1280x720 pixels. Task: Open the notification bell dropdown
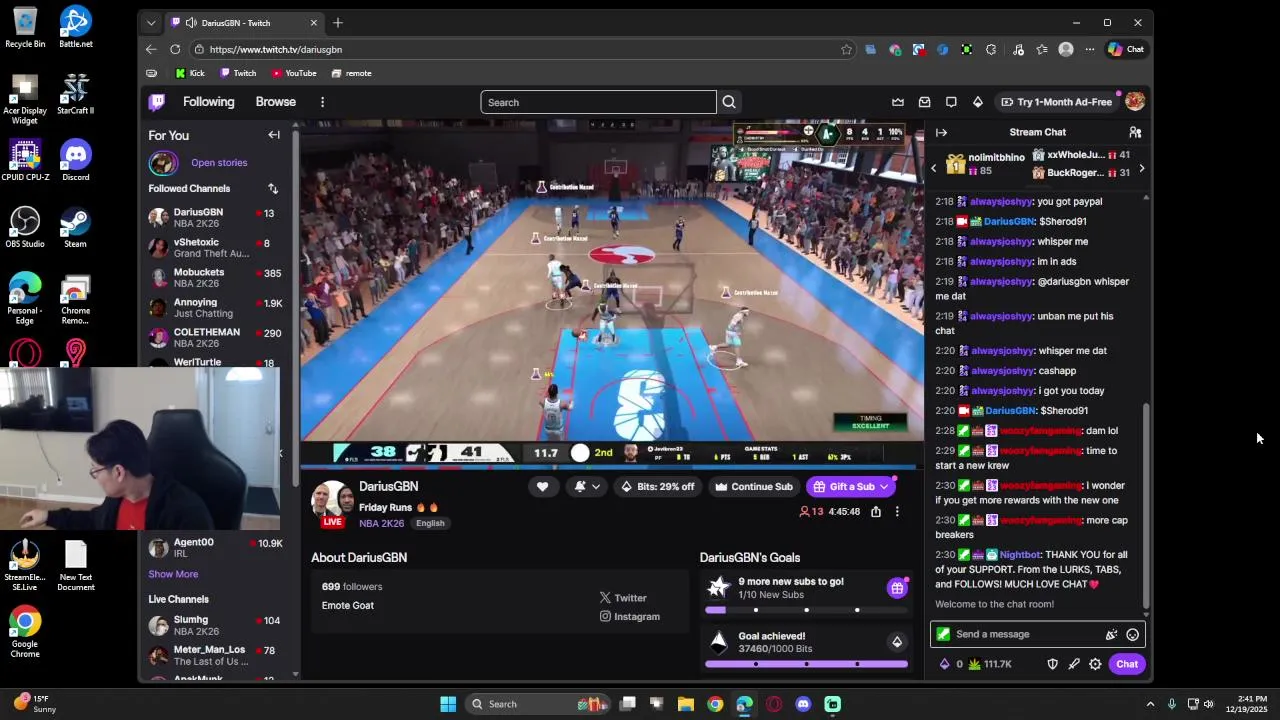click(x=587, y=487)
